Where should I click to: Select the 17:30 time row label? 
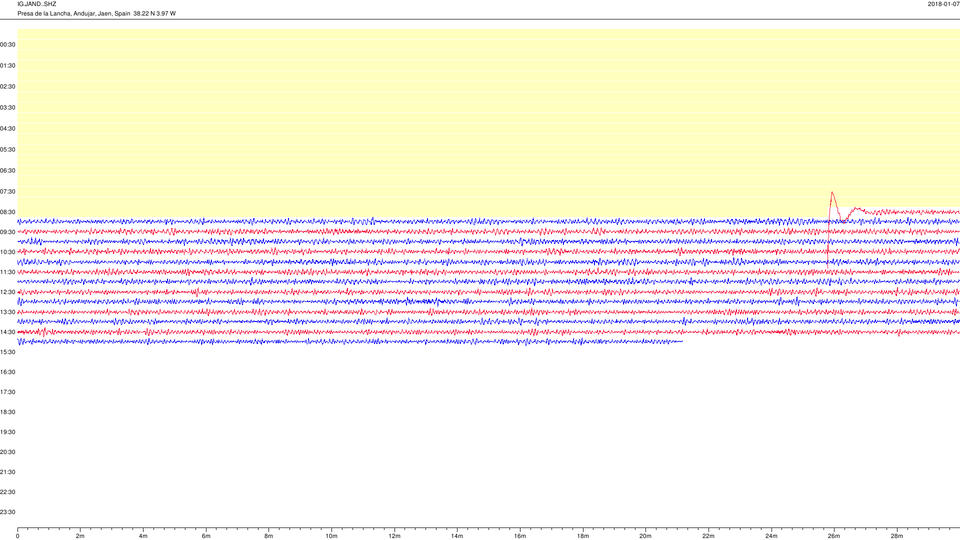point(8,392)
